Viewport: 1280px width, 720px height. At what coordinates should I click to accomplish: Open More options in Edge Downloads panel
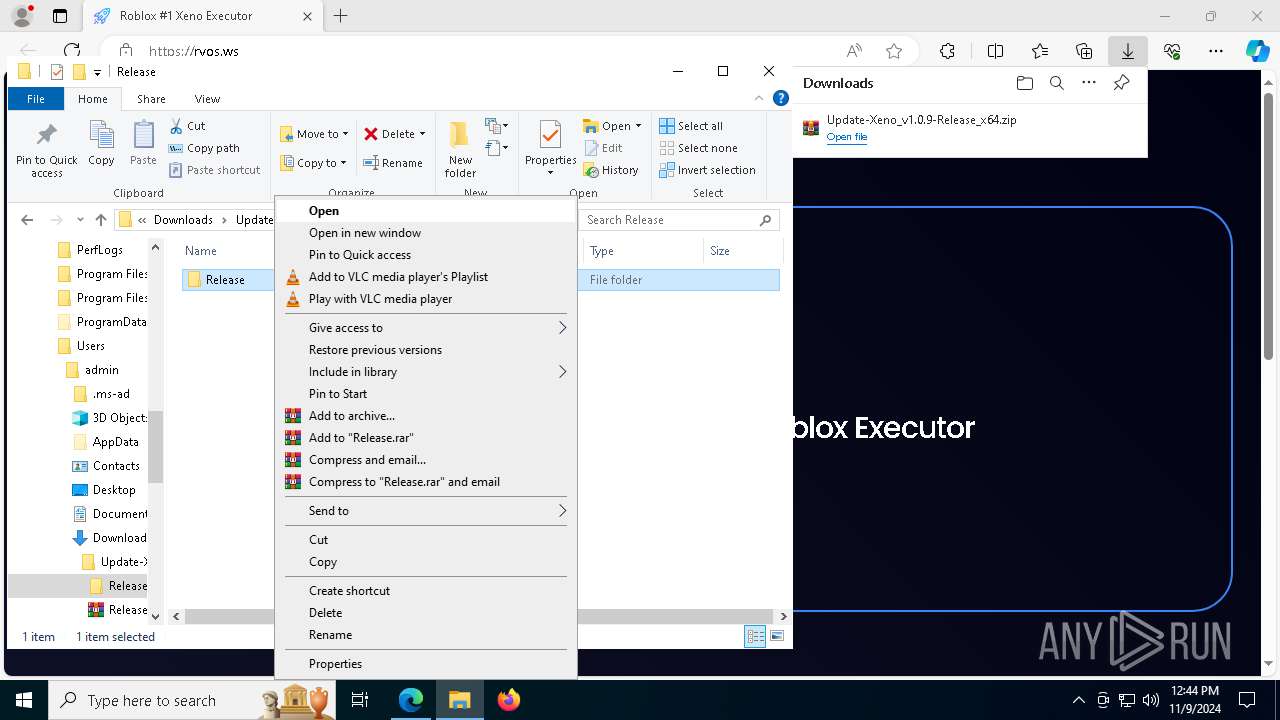[1089, 83]
